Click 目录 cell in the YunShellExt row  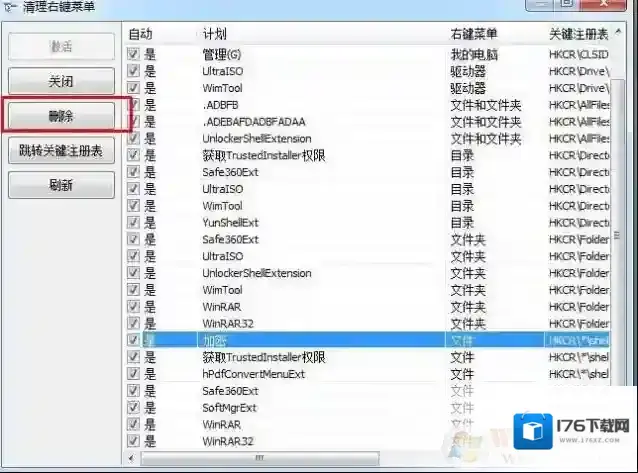[x=462, y=223]
